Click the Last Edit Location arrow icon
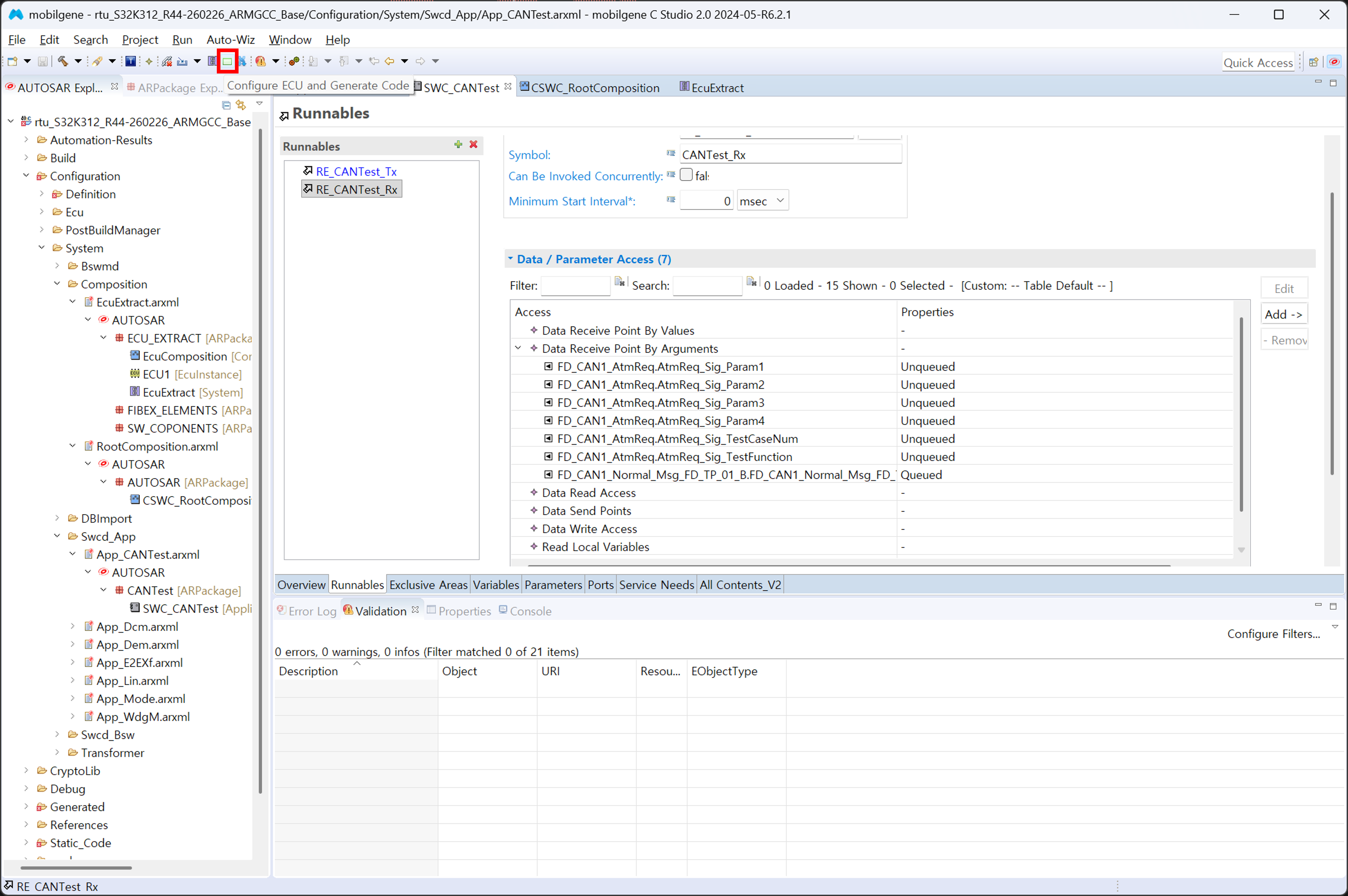1348x896 pixels. tap(374, 61)
